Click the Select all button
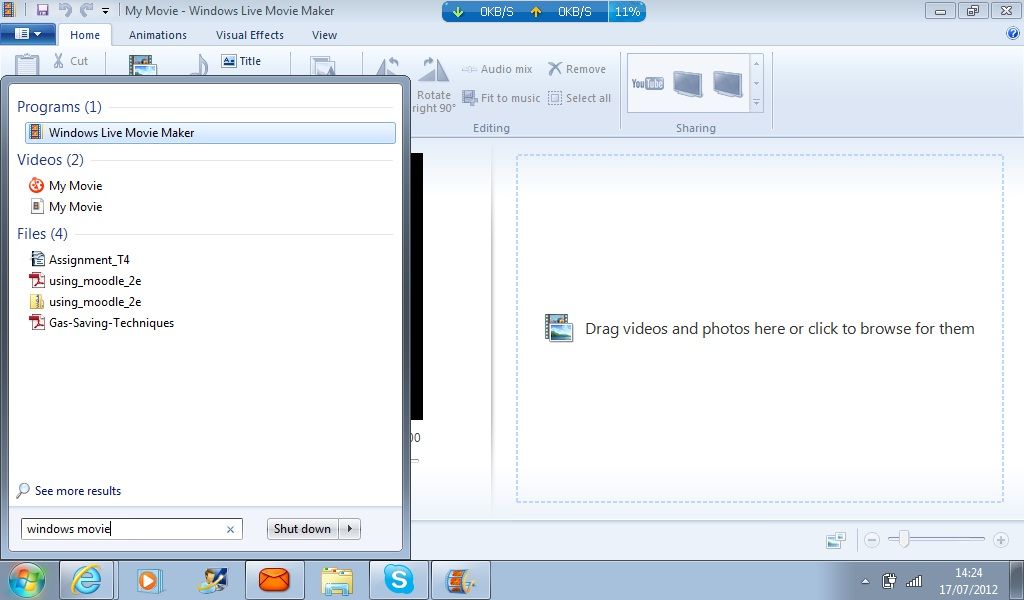1024x600 pixels. coord(579,98)
